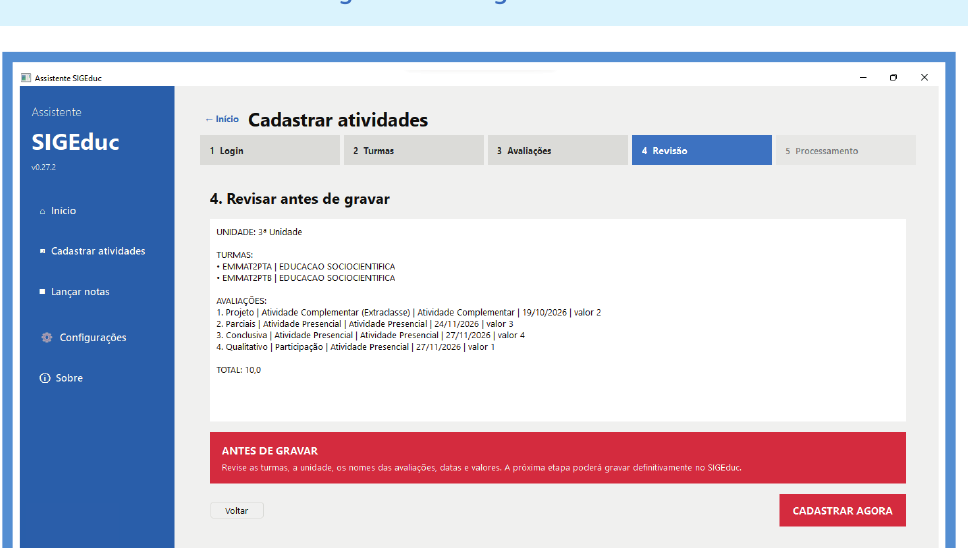Image resolution: width=968 pixels, height=548 pixels.
Task: Click the info icon beside Sobre
Action: [44, 378]
